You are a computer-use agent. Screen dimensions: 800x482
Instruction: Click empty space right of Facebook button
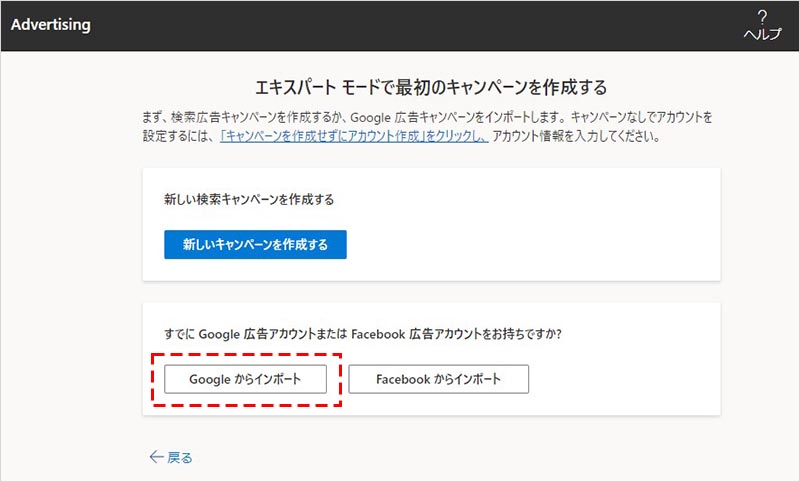[x=620, y=379]
